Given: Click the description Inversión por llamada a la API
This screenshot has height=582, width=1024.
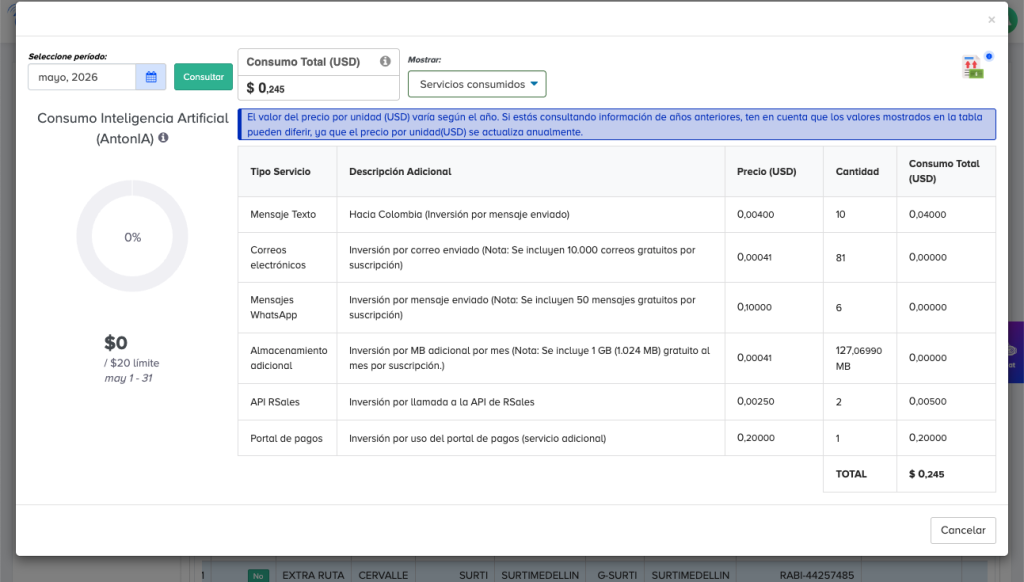Looking at the screenshot, I should click(x=441, y=402).
